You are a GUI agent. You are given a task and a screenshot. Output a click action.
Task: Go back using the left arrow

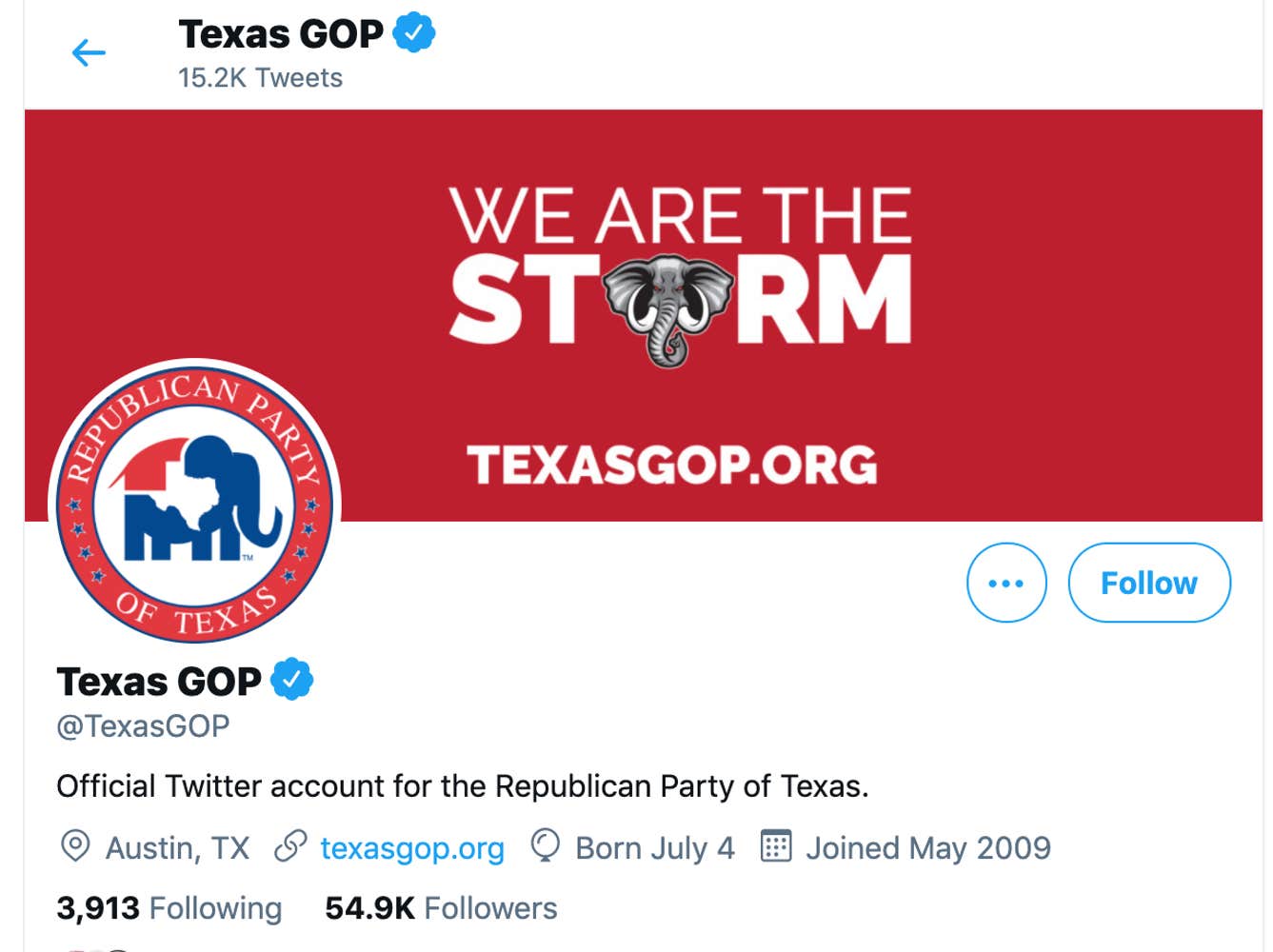(x=89, y=52)
